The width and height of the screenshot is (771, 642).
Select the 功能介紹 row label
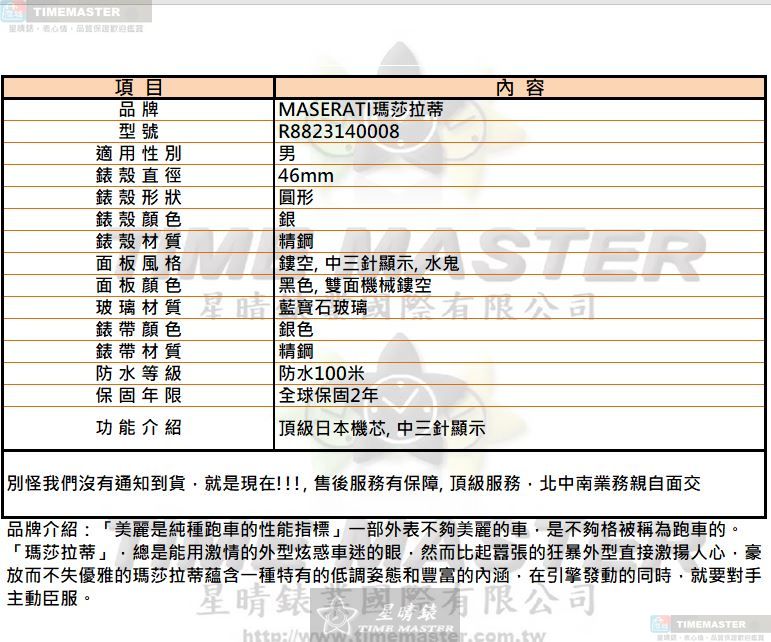(139, 428)
